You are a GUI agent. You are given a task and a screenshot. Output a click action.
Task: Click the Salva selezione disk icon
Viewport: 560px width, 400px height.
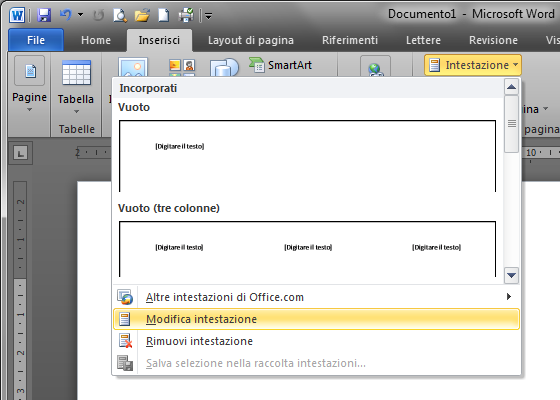[x=125, y=363]
